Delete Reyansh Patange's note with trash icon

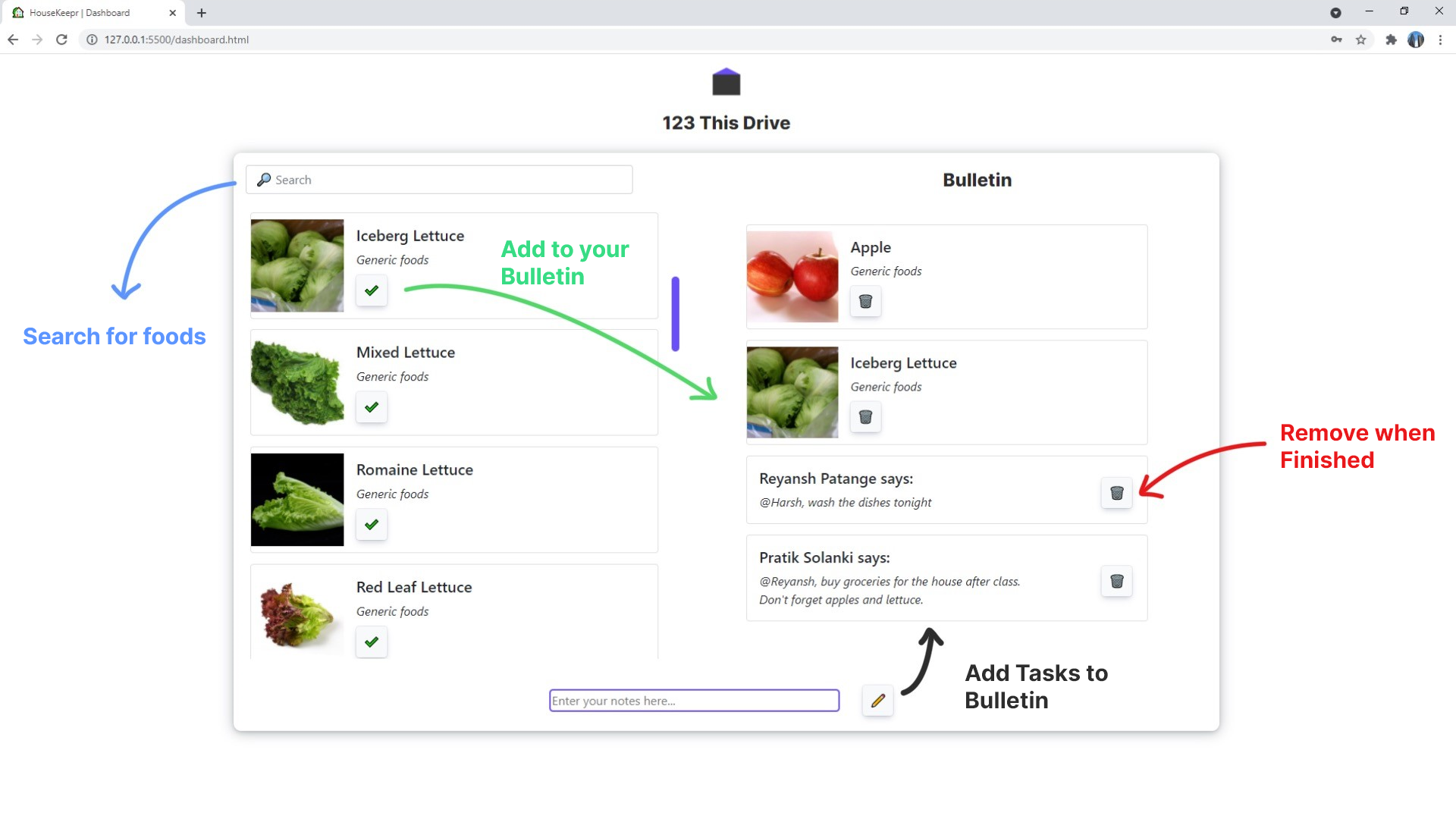tap(1116, 493)
